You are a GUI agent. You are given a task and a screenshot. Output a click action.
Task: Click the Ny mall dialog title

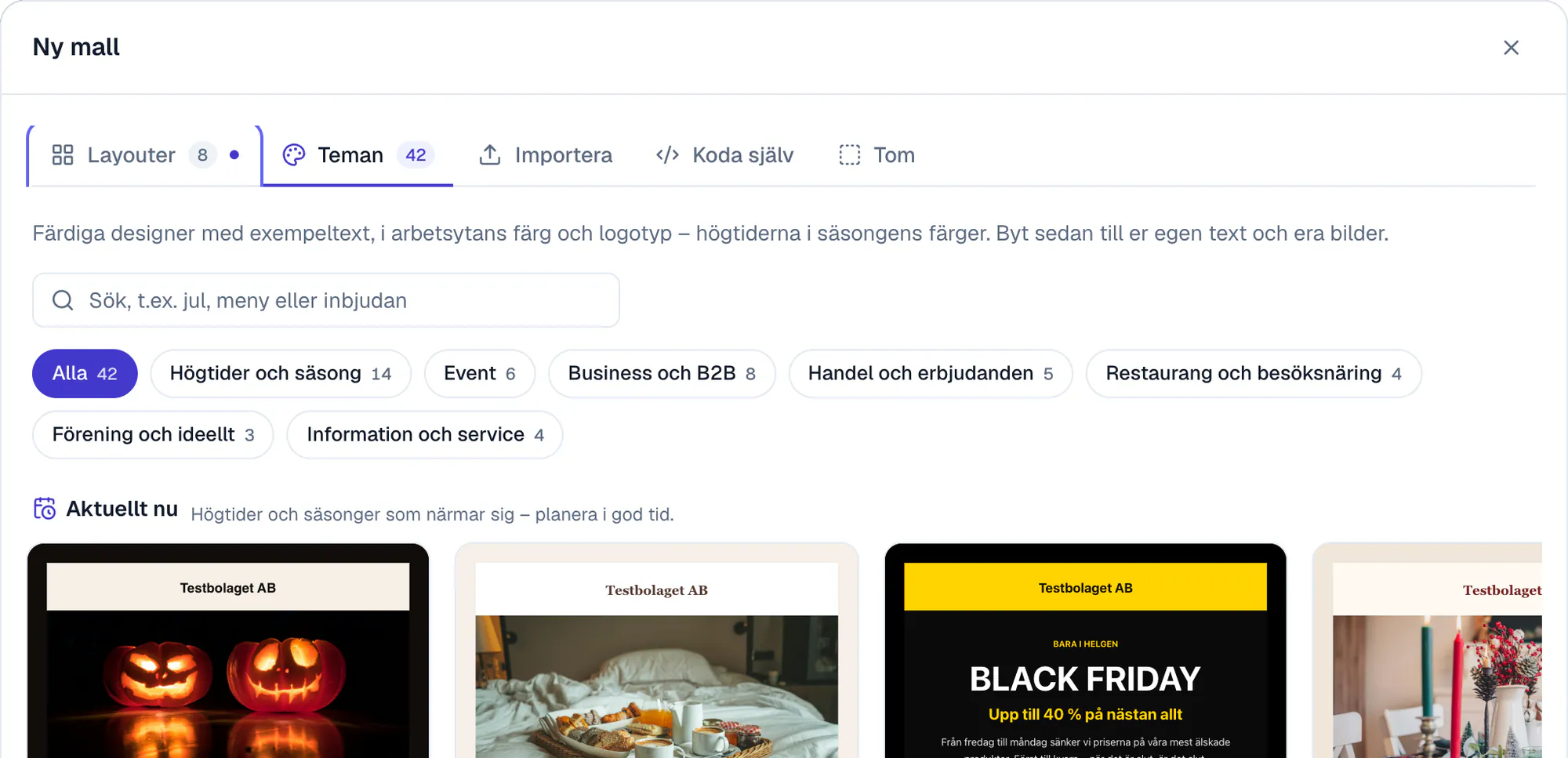76,47
